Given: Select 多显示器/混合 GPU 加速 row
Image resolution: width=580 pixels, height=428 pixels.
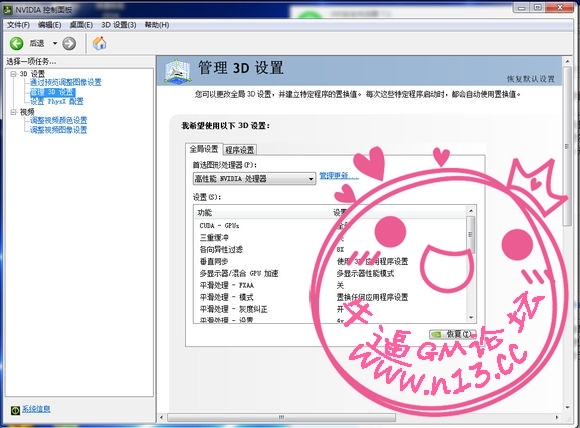Looking at the screenshot, I should point(331,273).
